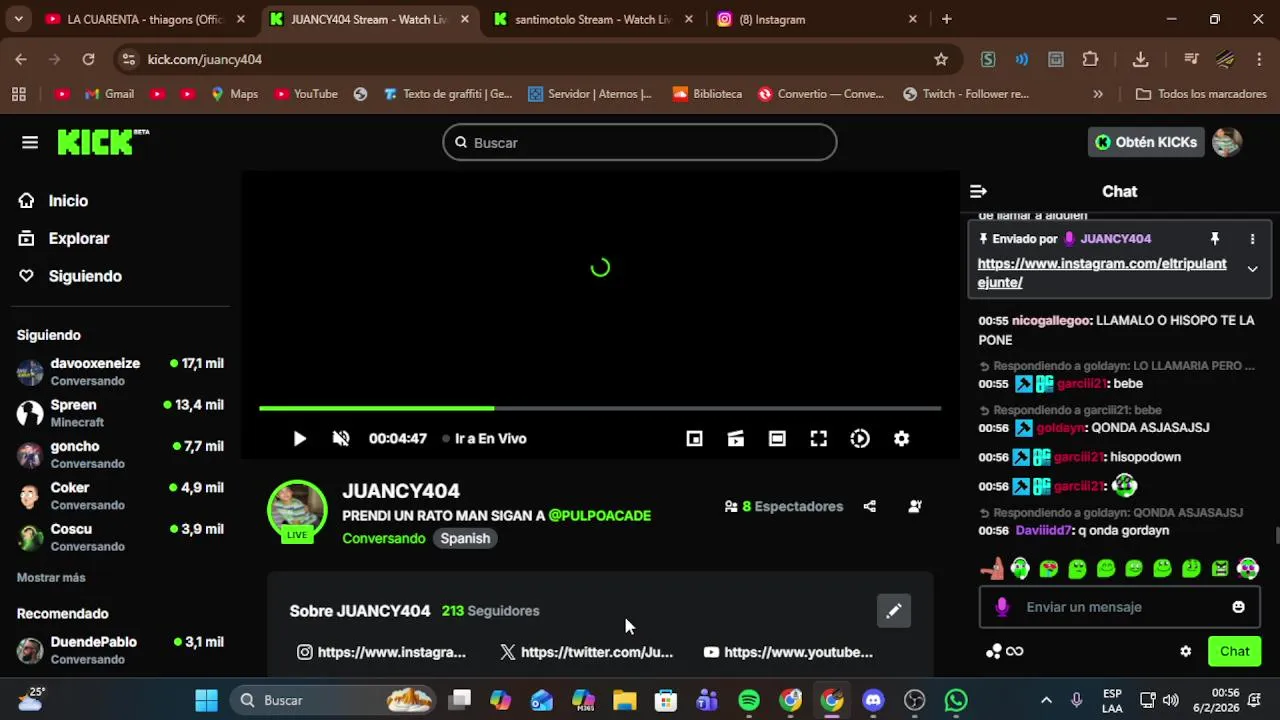
Task: Bookmark this page with star icon
Action: click(x=941, y=59)
